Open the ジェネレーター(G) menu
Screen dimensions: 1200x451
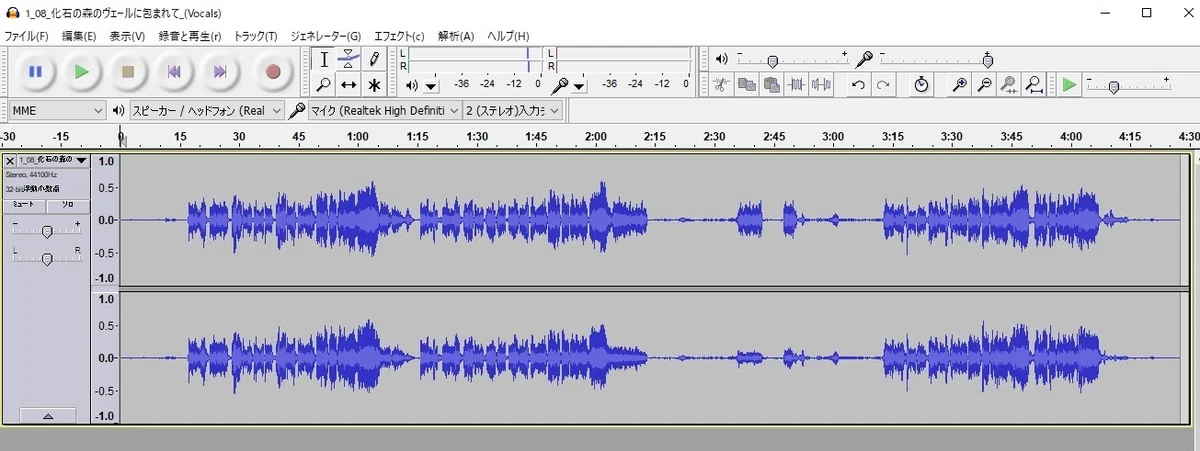326,36
